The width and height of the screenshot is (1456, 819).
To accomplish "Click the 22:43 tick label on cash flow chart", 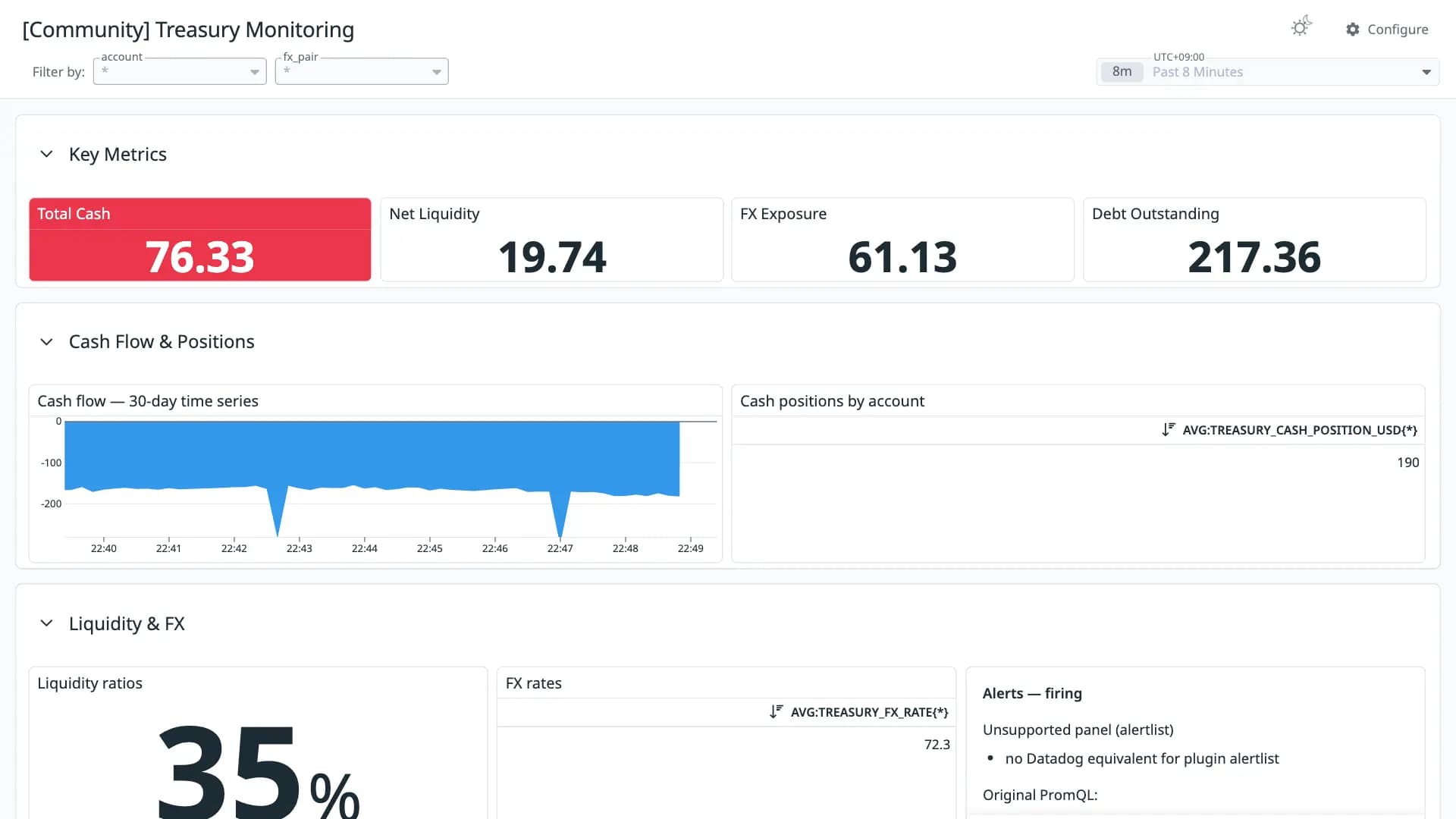I will point(299,548).
